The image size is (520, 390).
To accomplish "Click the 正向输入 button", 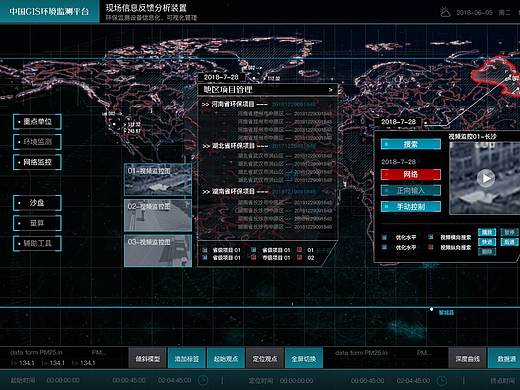I will pos(411,191).
